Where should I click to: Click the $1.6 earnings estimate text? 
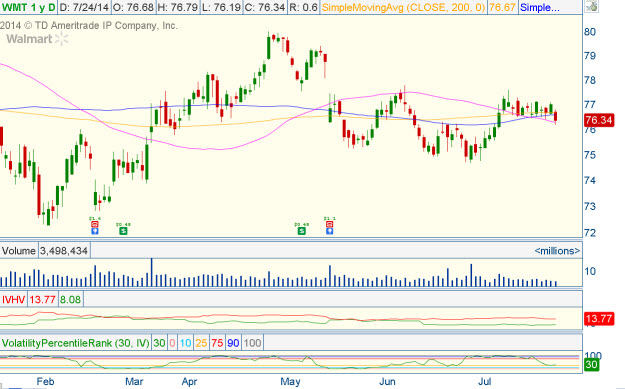pos(95,218)
